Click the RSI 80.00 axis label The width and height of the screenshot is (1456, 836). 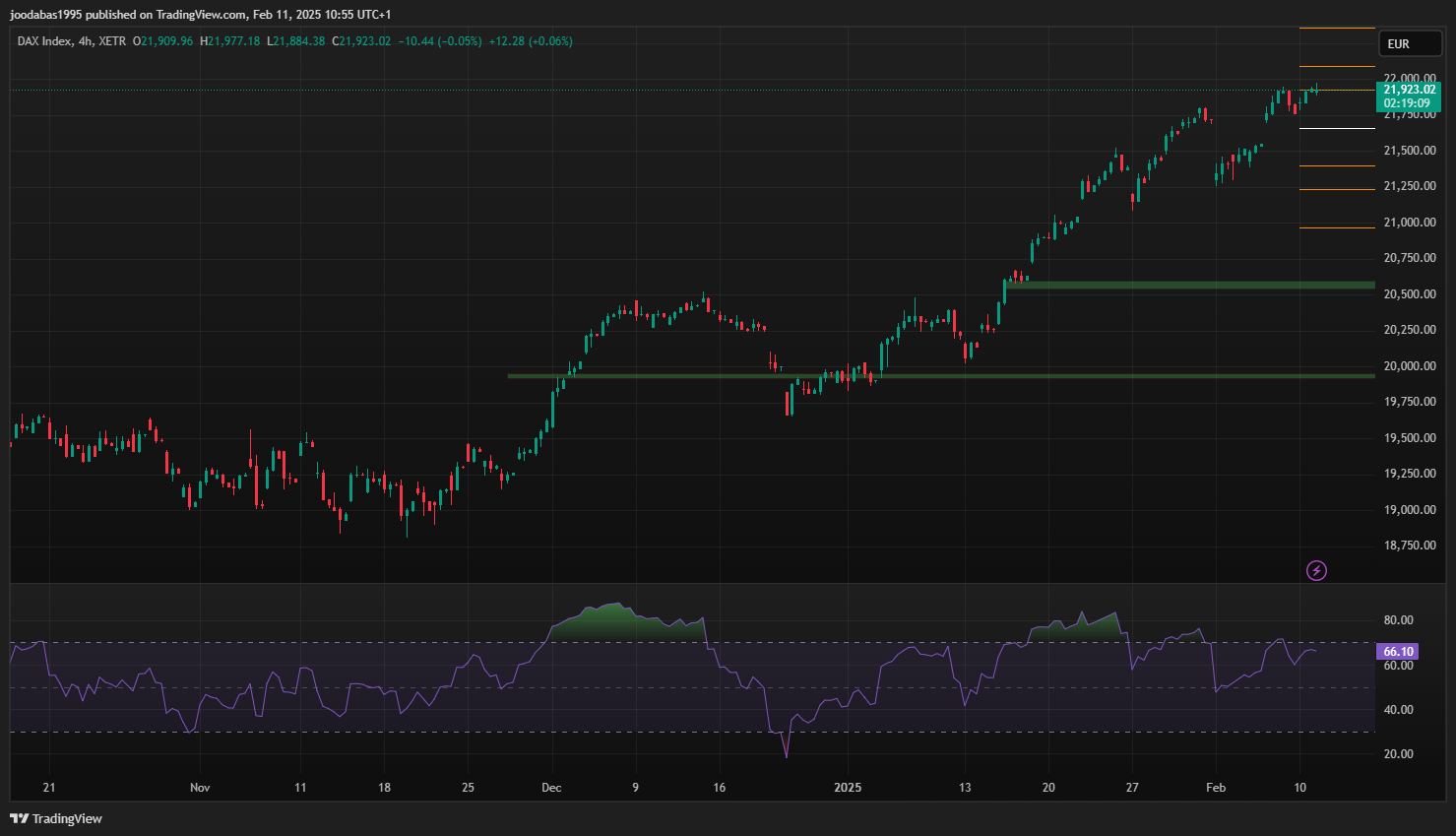1398,620
